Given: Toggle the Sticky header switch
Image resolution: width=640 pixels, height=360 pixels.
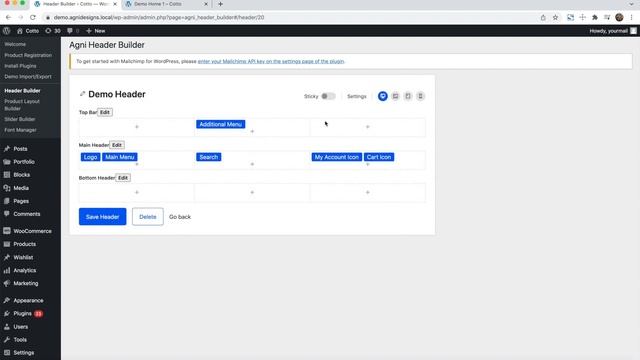Looking at the screenshot, I should click(328, 96).
